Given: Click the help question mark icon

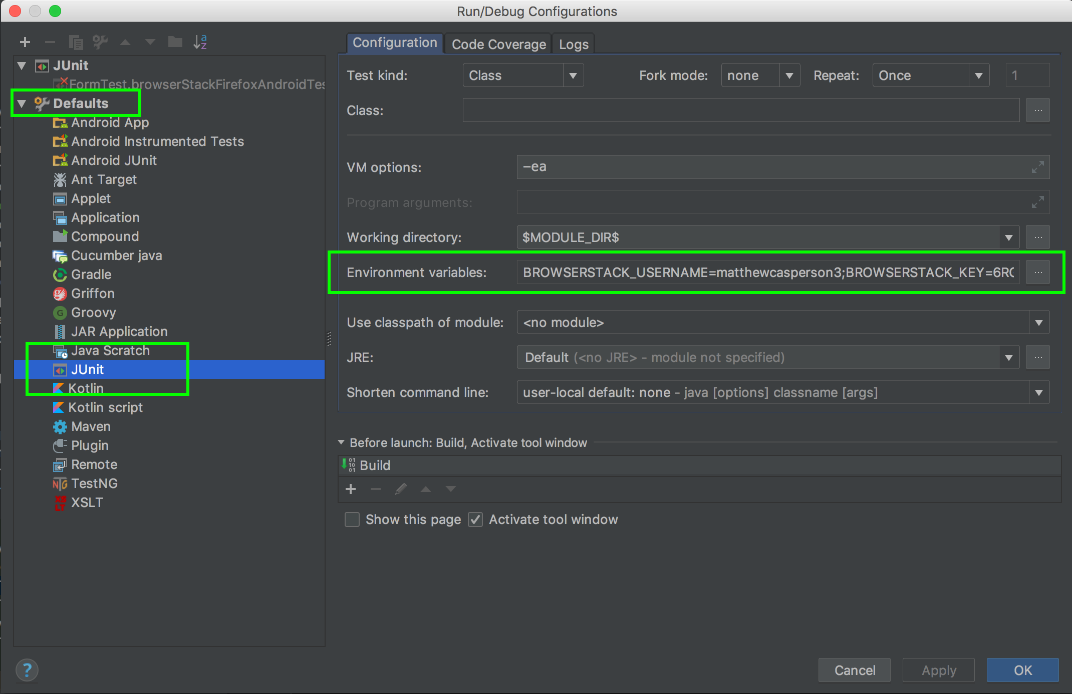Looking at the screenshot, I should (x=27, y=670).
